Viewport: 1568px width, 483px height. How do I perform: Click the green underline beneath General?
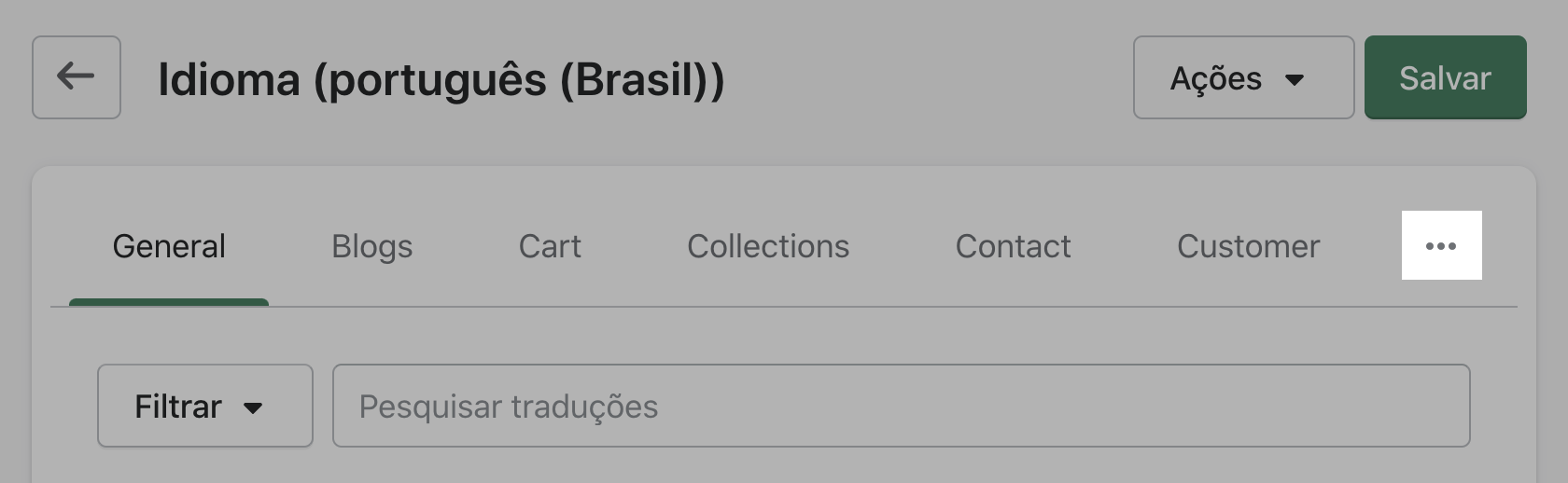click(169, 302)
